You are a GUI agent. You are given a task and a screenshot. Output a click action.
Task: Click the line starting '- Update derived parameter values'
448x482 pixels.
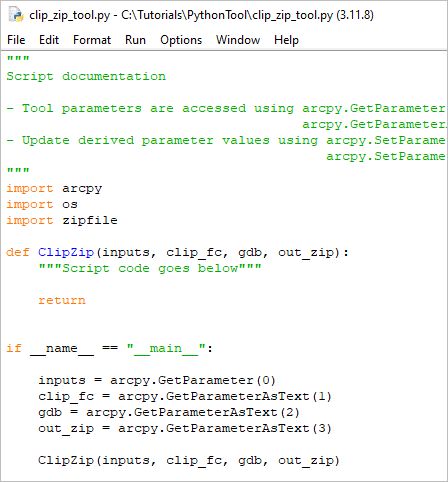pyautogui.click(x=226, y=140)
